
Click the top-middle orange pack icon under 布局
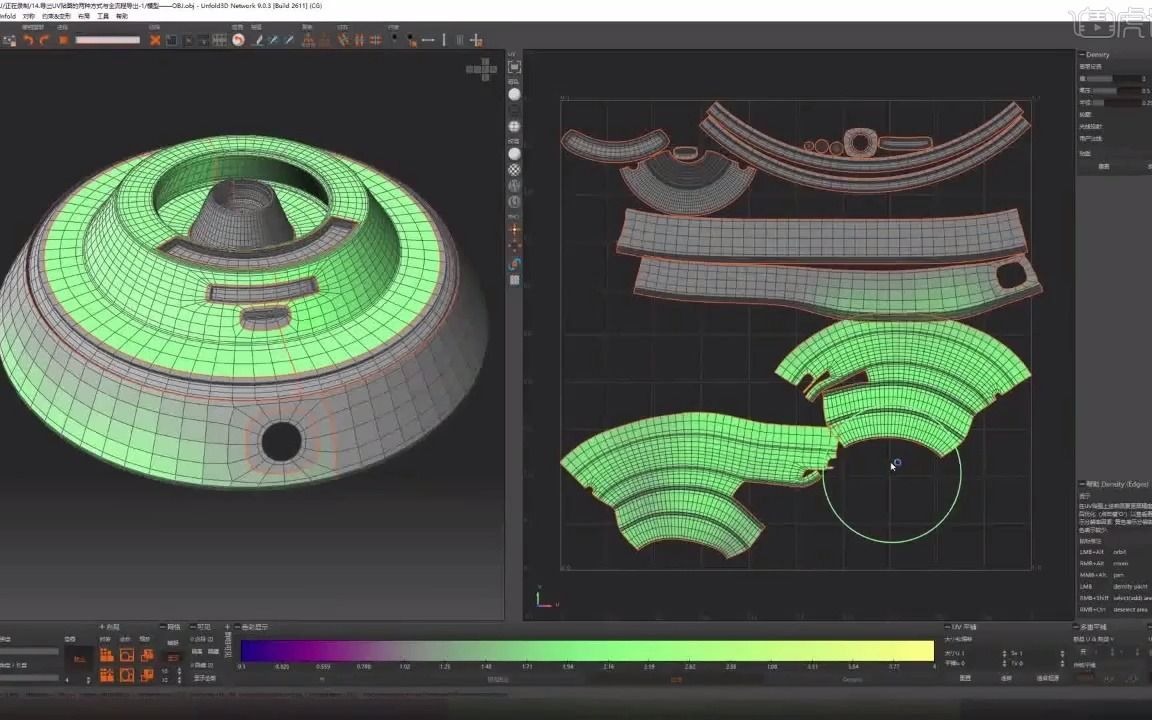(x=126, y=655)
